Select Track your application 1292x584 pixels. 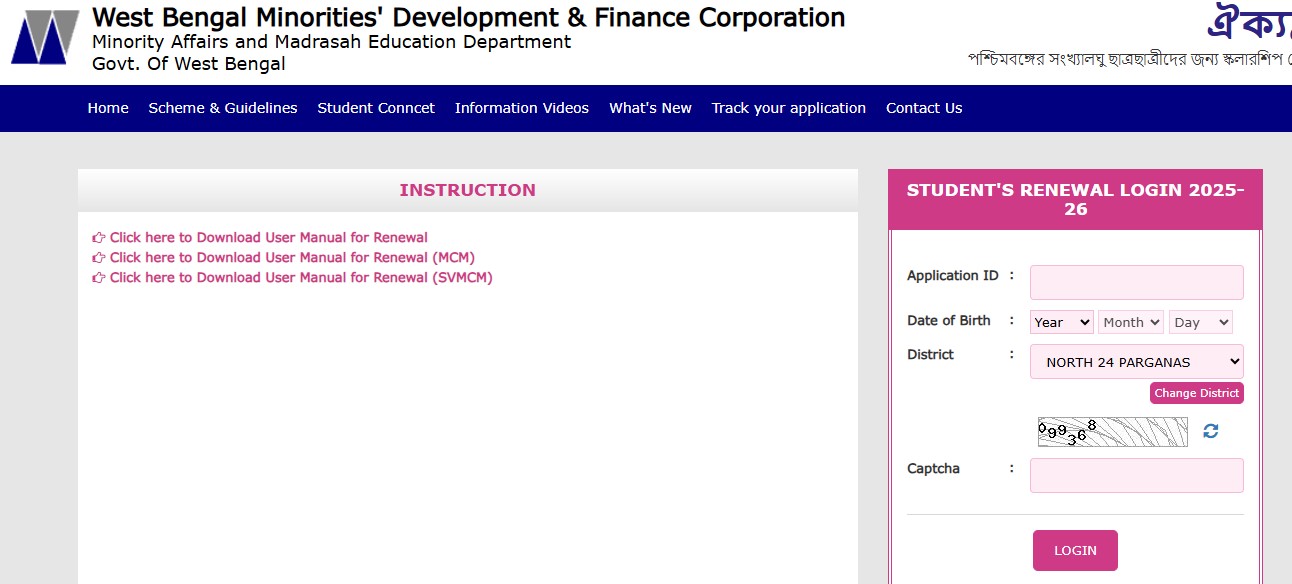pos(789,108)
